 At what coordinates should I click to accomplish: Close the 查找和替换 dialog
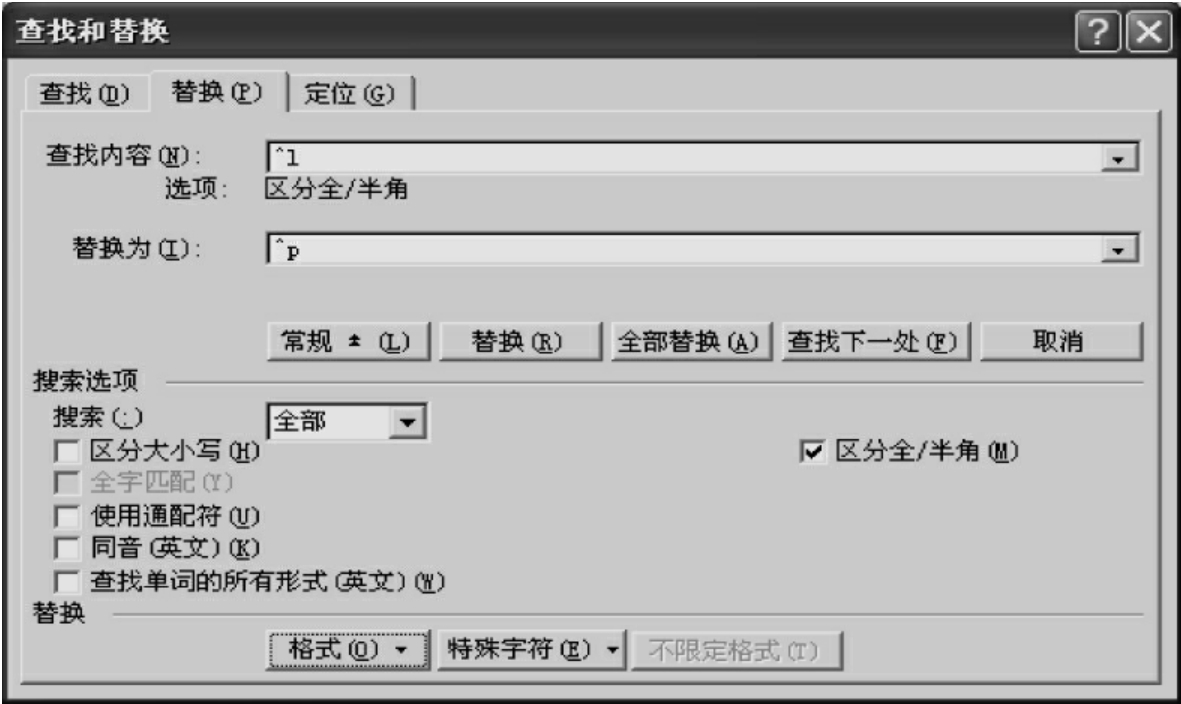point(1149,32)
